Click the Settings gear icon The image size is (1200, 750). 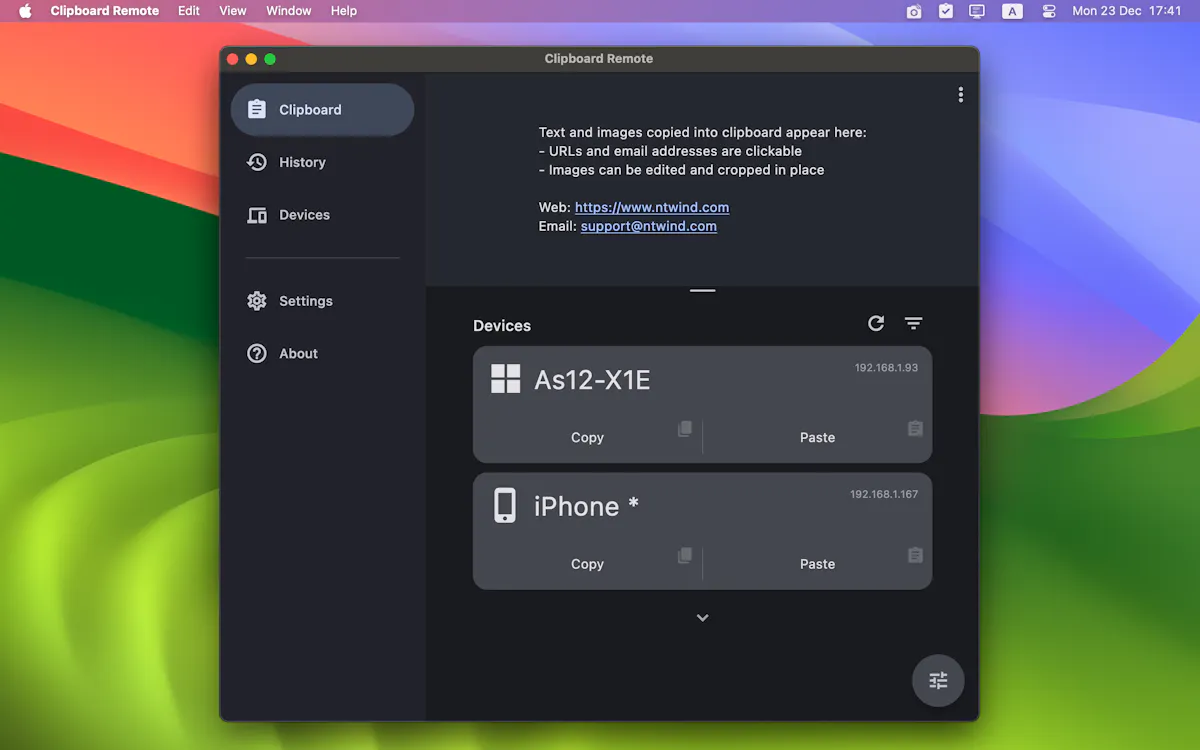tap(257, 301)
